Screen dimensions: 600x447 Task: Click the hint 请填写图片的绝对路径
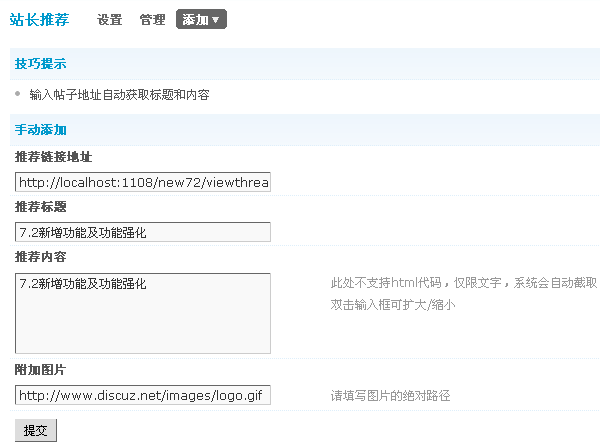(390, 396)
